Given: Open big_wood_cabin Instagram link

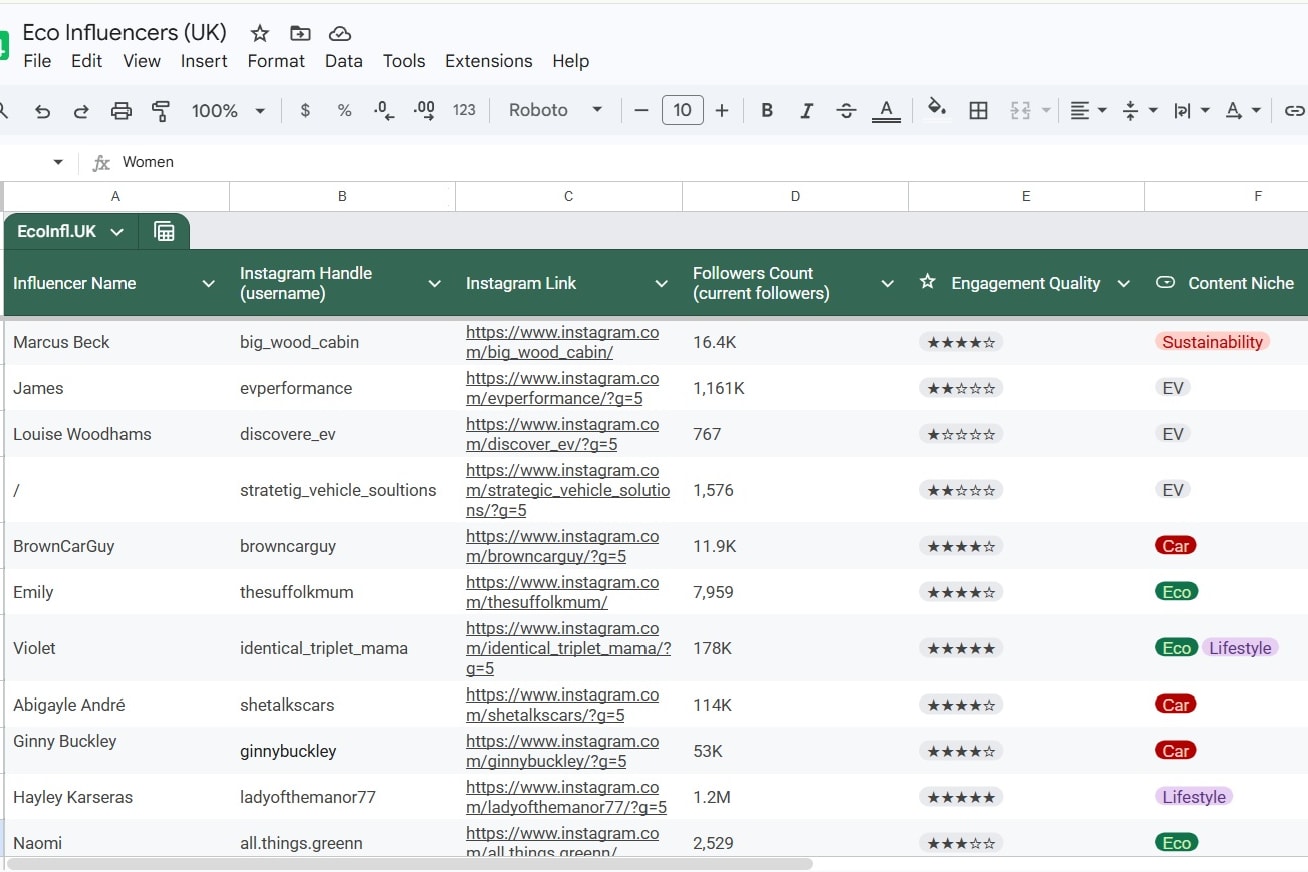Looking at the screenshot, I should [x=562, y=342].
